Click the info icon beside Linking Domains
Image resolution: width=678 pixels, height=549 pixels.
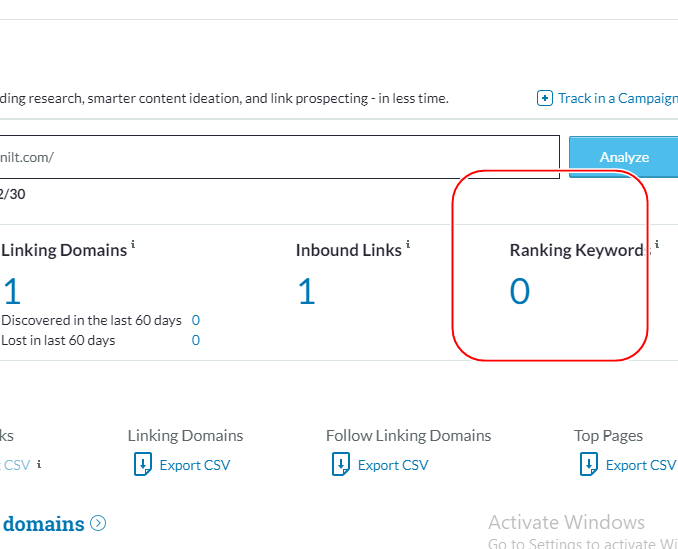coord(133,244)
